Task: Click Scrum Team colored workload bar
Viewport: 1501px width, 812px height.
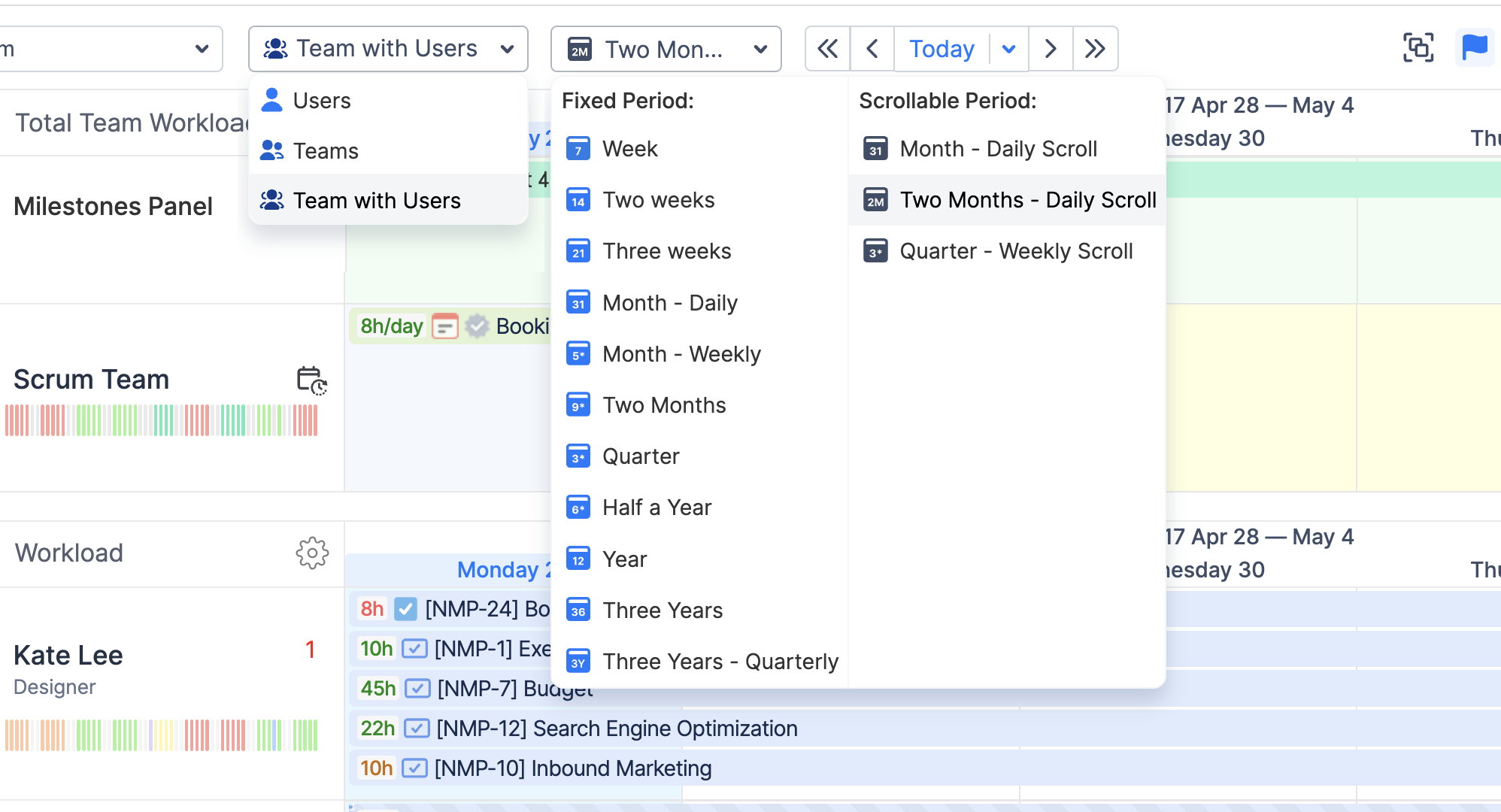Action: pyautogui.click(x=161, y=421)
